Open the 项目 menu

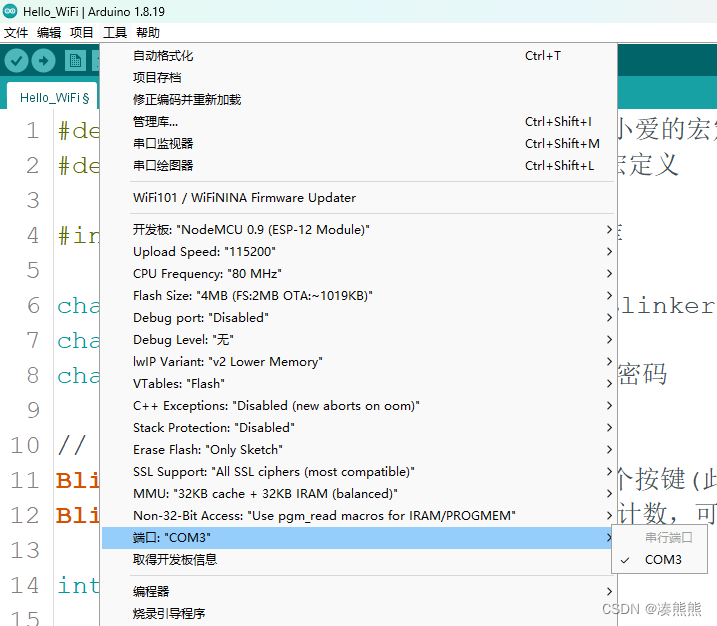click(x=82, y=33)
